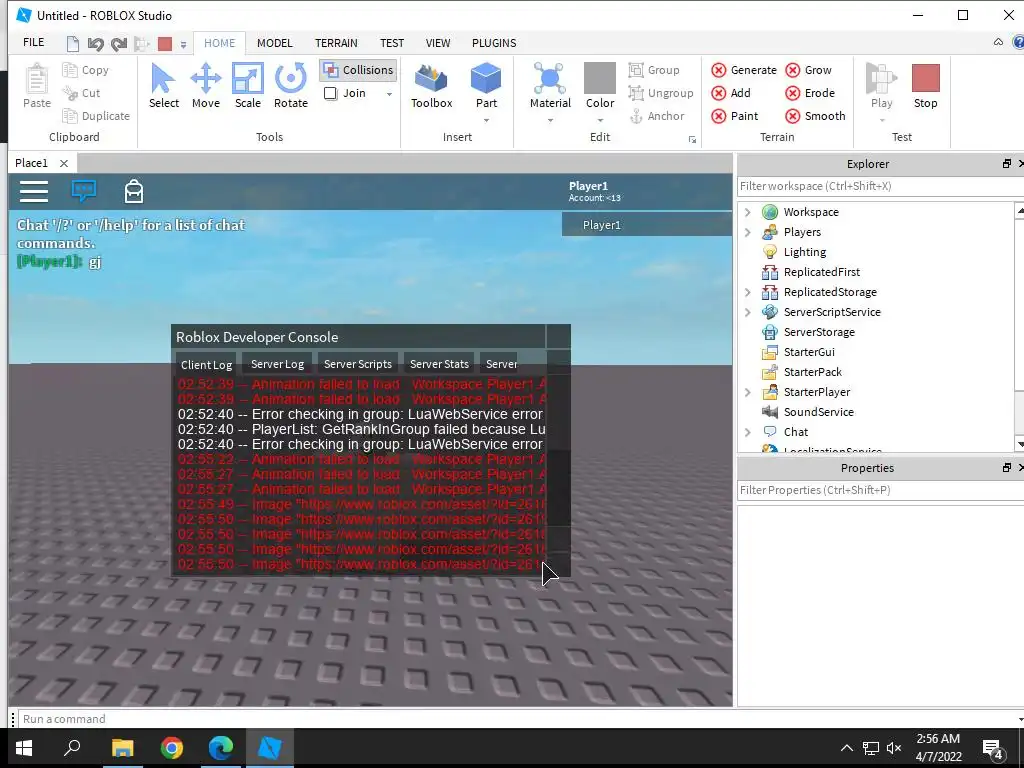Select ReplicatedFirst in Explorer
Image resolution: width=1024 pixels, height=768 pixels.
(822, 272)
